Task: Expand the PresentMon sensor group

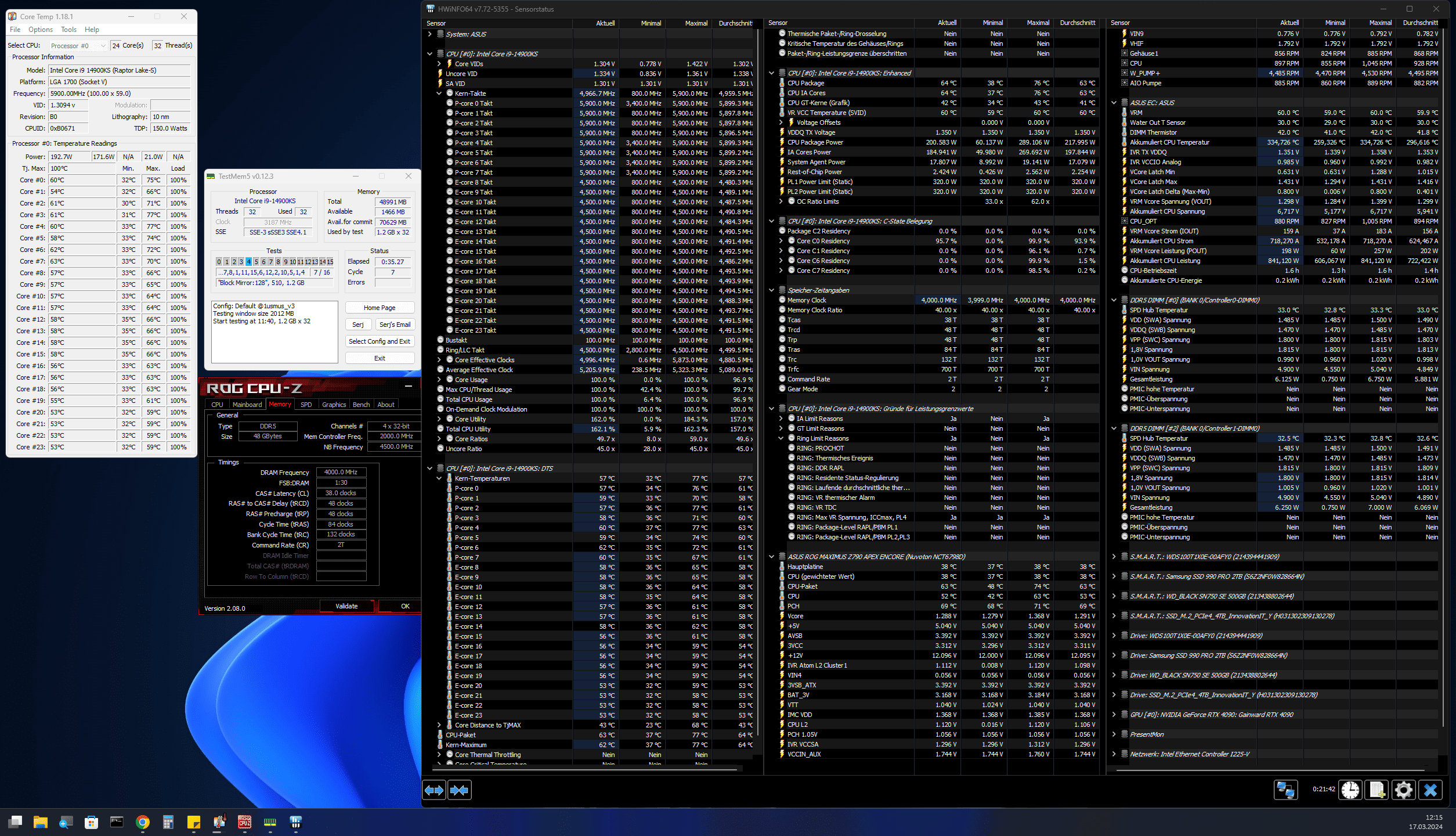Action: (x=1114, y=734)
